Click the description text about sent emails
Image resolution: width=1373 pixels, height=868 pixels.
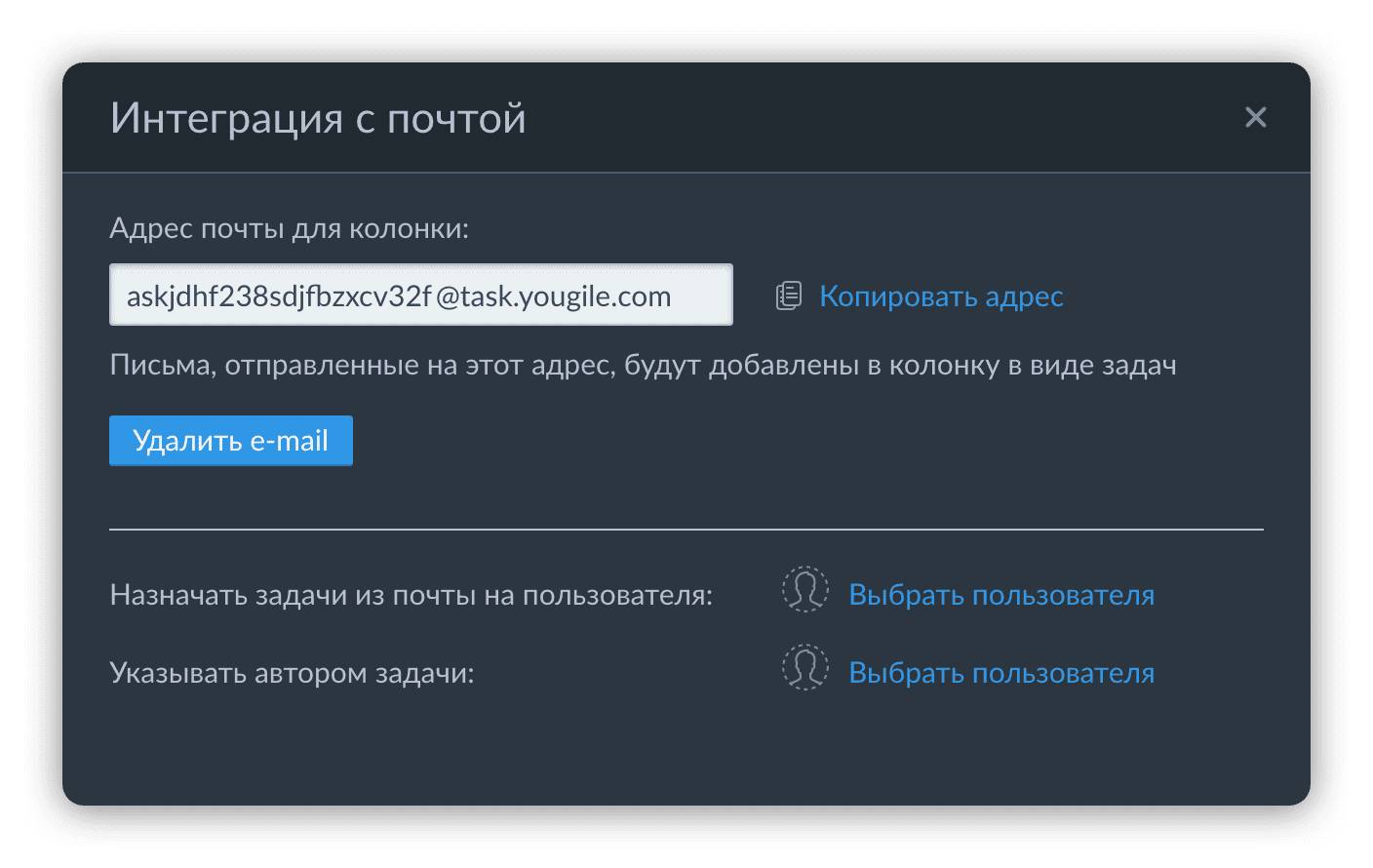(x=643, y=365)
